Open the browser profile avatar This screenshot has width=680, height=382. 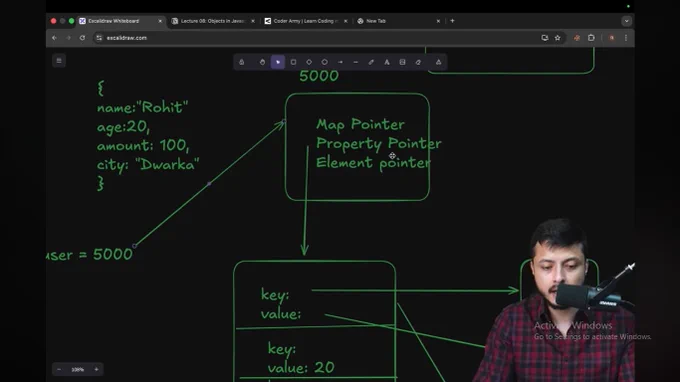(611, 38)
